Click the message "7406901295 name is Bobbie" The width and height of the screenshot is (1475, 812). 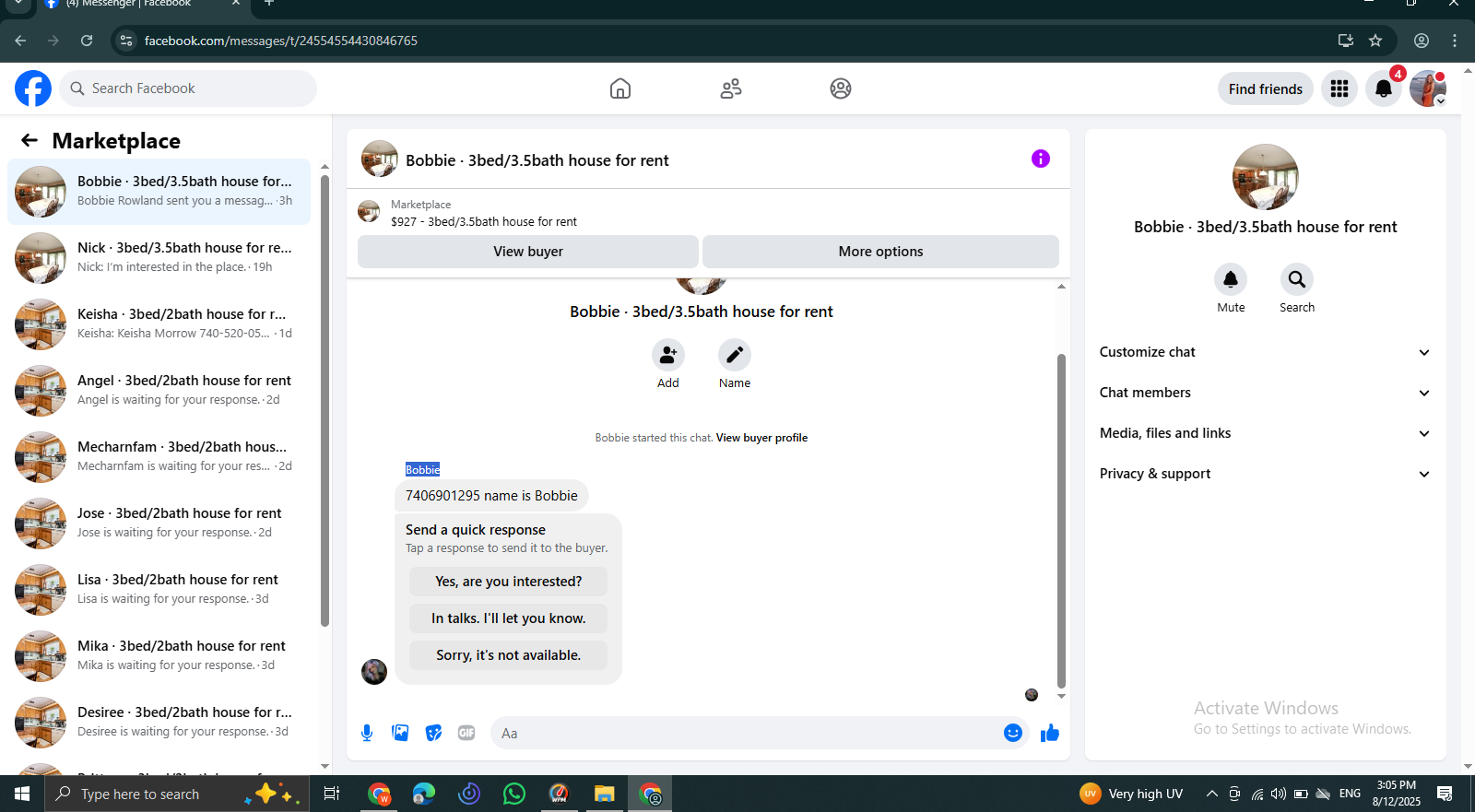[x=491, y=496]
